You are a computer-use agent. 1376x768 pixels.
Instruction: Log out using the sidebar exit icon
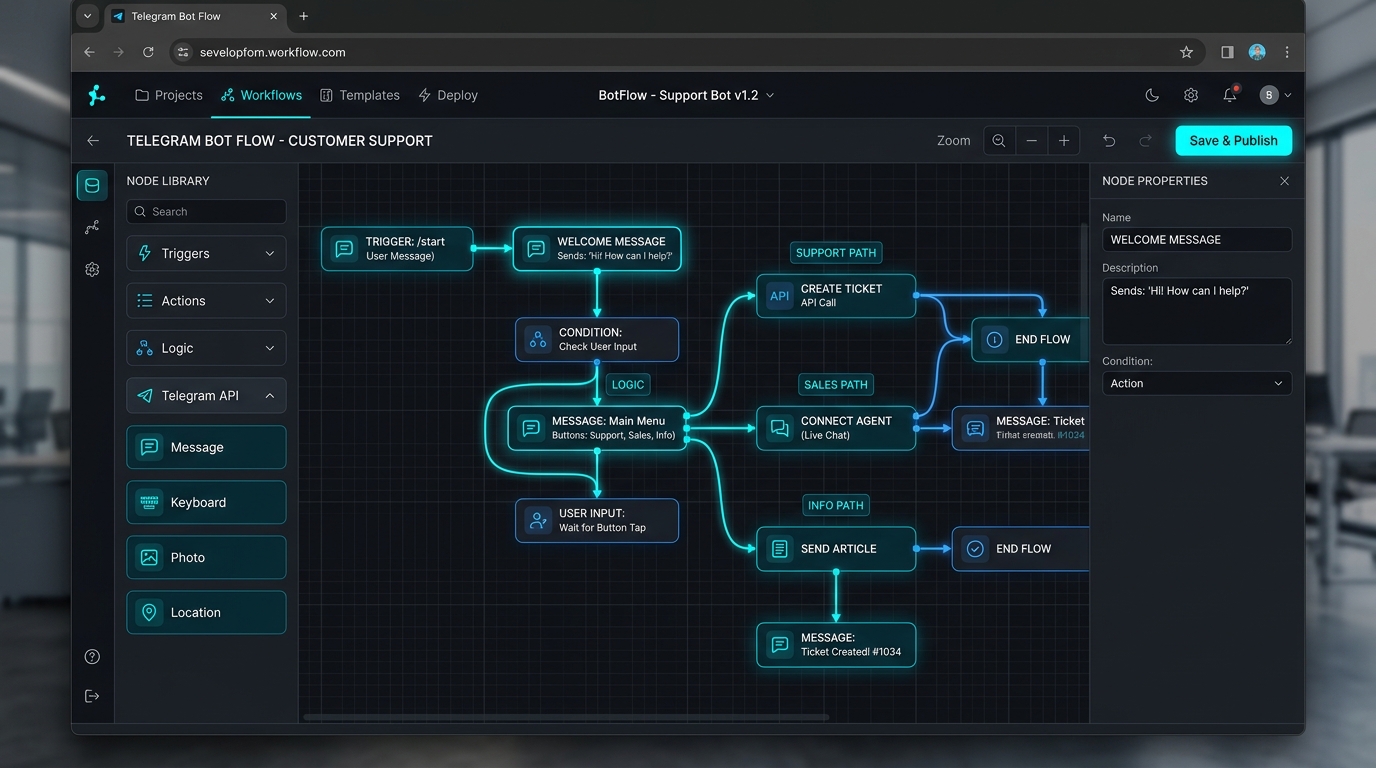coord(92,696)
